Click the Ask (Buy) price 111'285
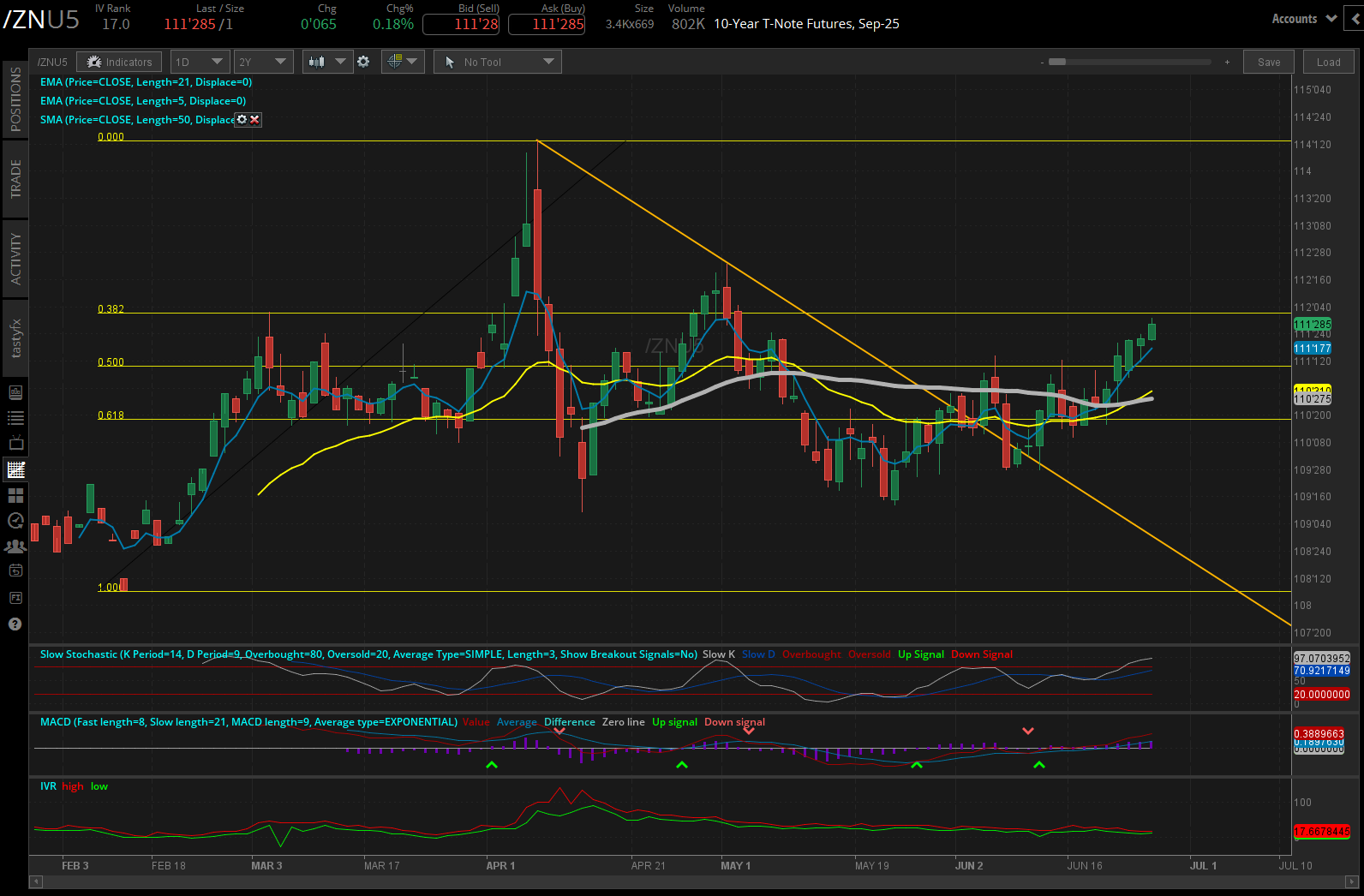 pyautogui.click(x=547, y=24)
